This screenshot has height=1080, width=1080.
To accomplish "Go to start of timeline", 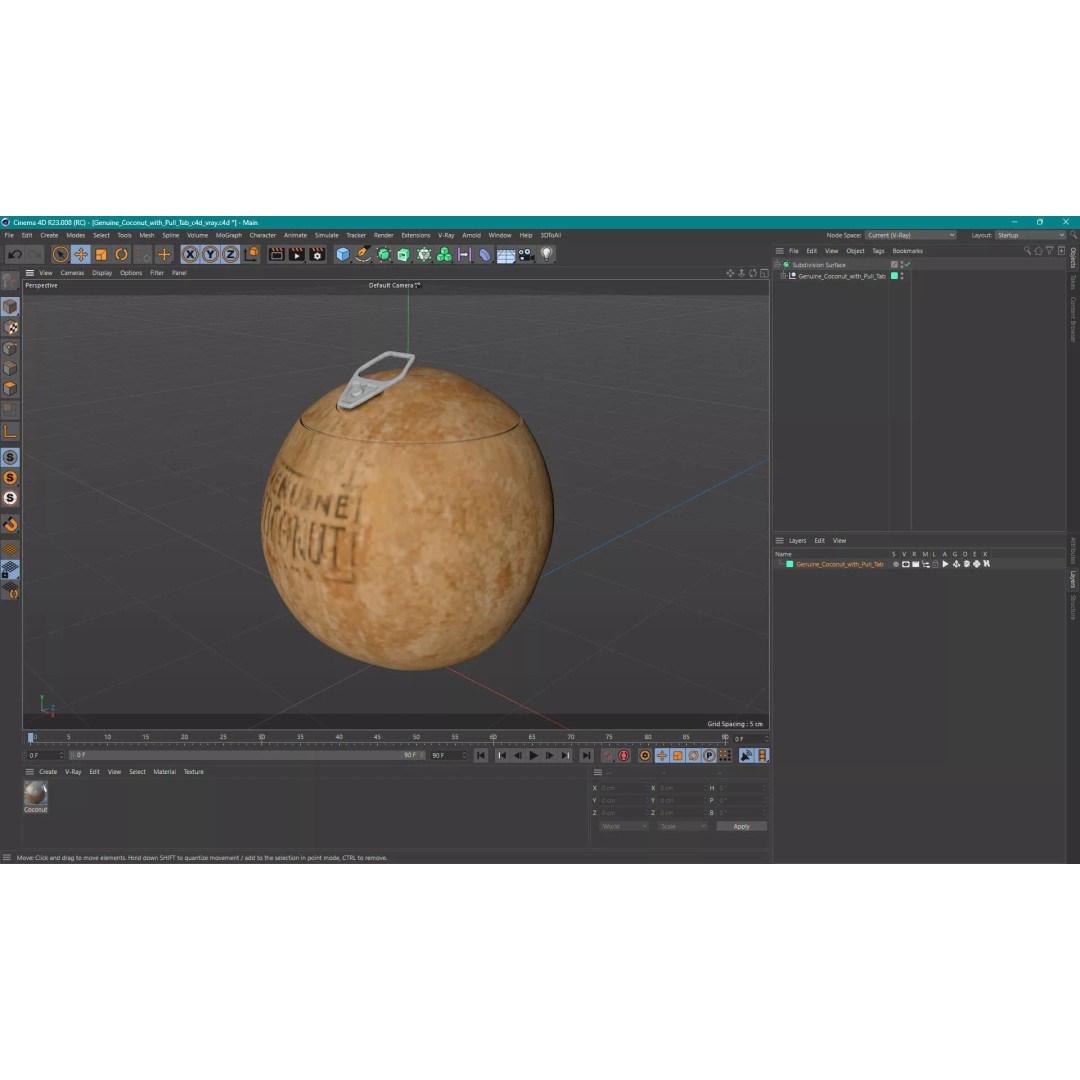I will 481,756.
